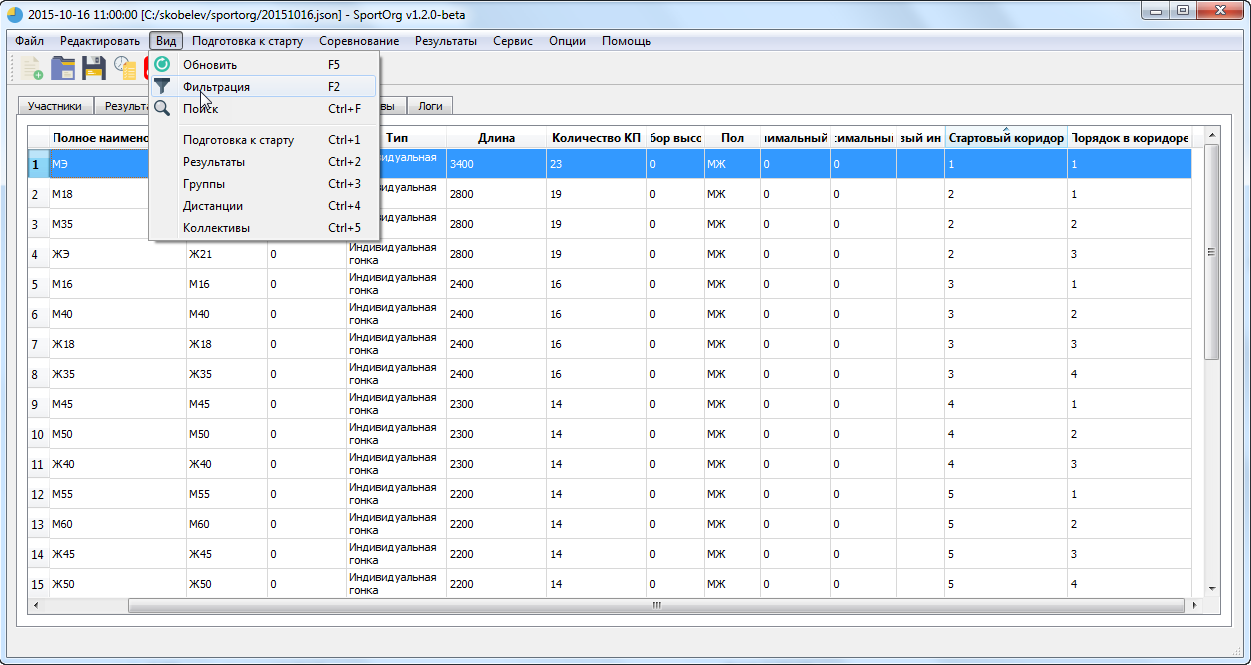Sort by Стартовый коридор column header
The height and width of the screenshot is (665, 1251).
[1006, 138]
